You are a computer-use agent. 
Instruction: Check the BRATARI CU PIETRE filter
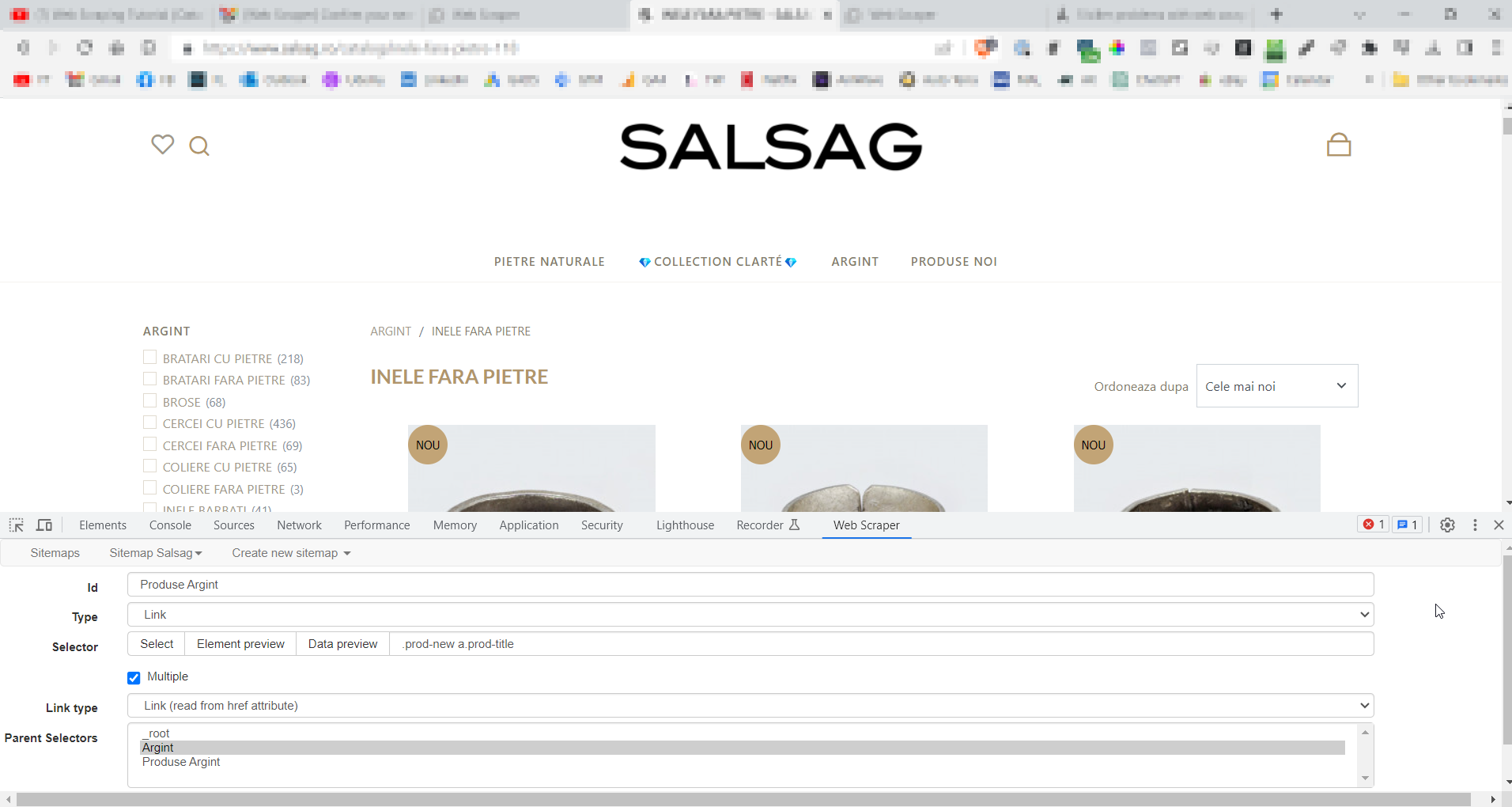(149, 358)
